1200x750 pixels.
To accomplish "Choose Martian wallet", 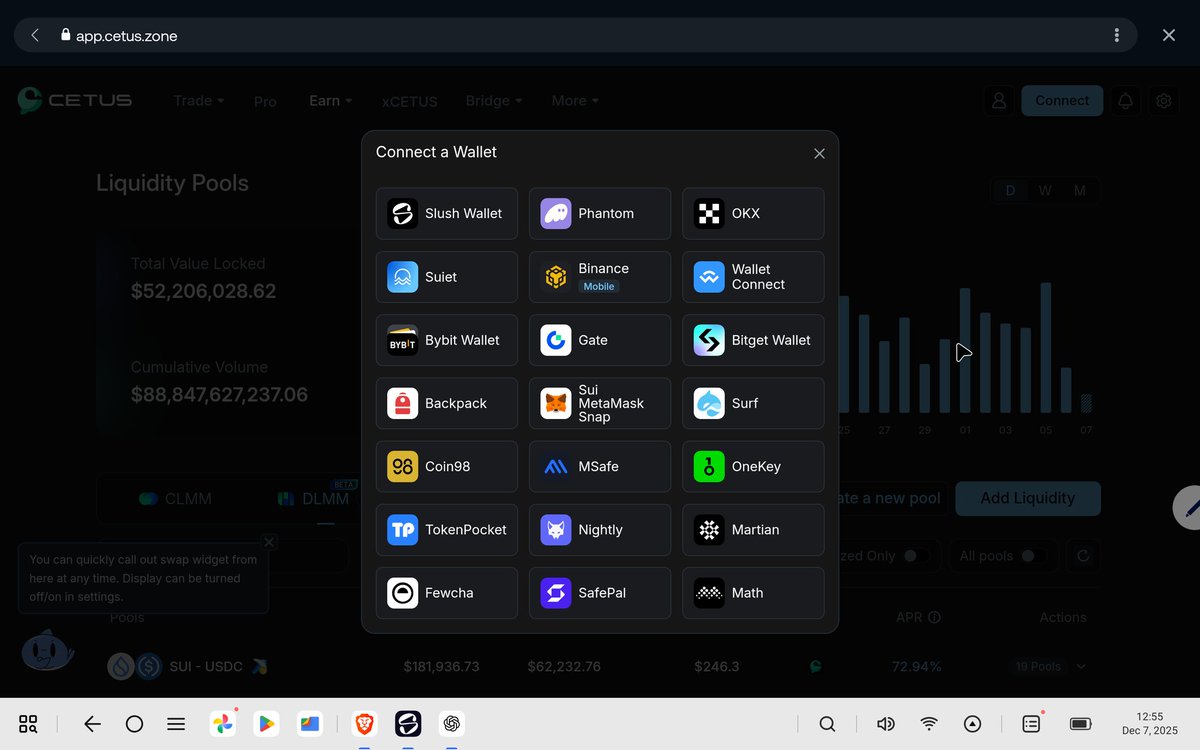I will pos(753,530).
